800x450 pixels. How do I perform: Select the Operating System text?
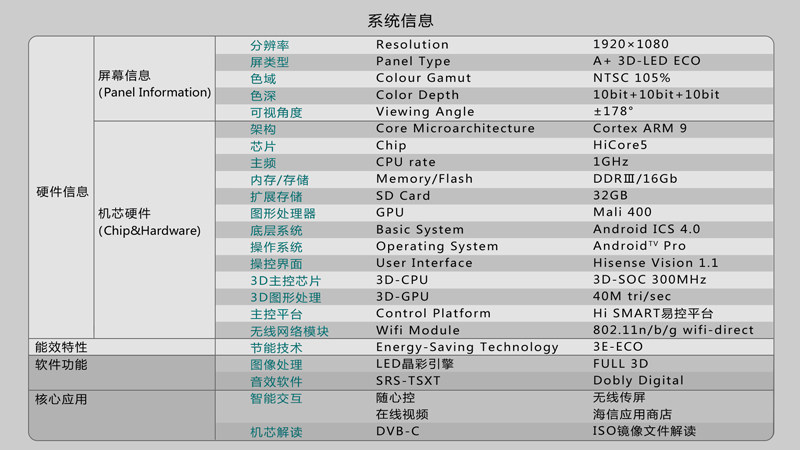click(x=437, y=246)
